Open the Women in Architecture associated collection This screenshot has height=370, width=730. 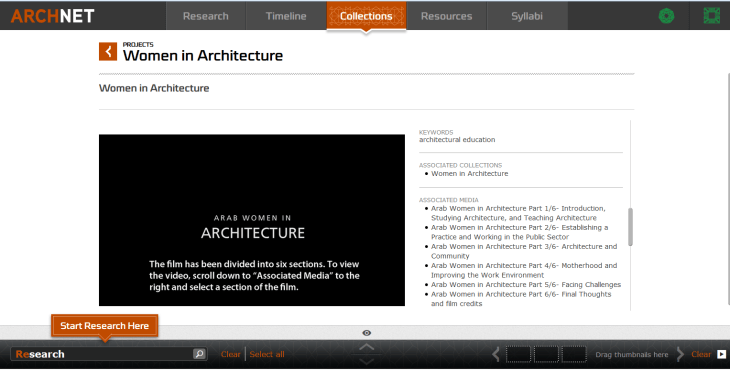tap(469, 174)
